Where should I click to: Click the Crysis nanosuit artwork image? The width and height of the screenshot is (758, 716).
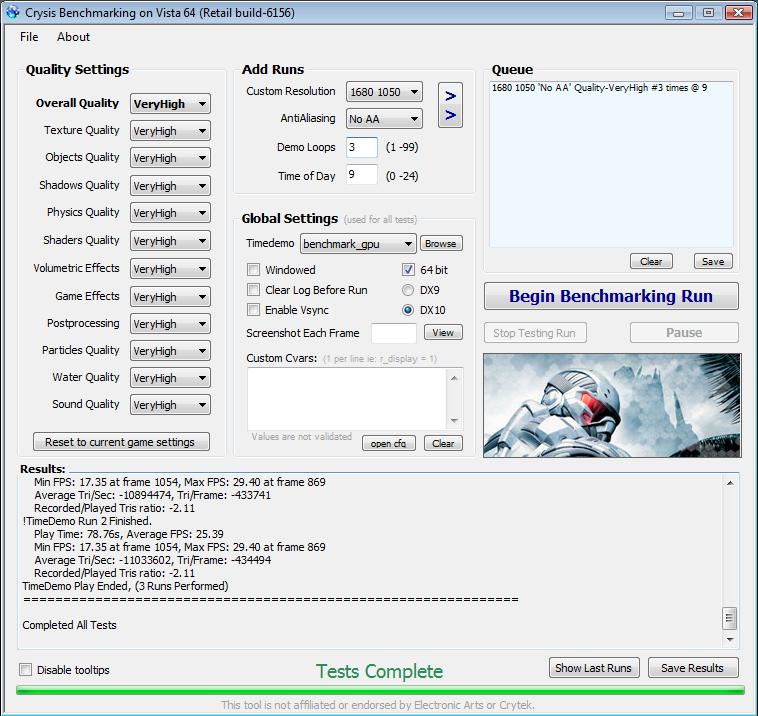[612, 405]
